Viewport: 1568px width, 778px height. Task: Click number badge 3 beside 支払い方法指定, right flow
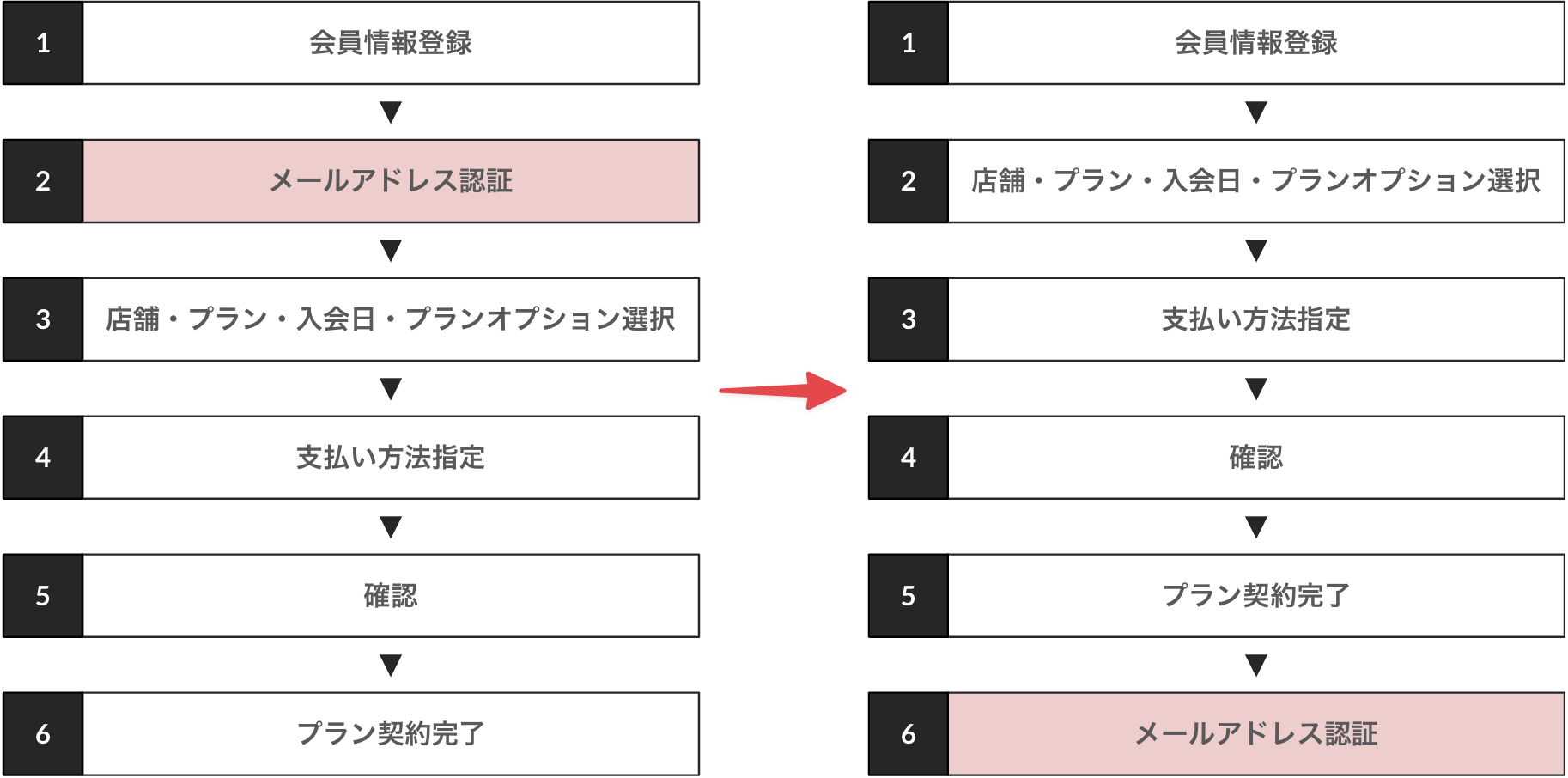(x=909, y=319)
